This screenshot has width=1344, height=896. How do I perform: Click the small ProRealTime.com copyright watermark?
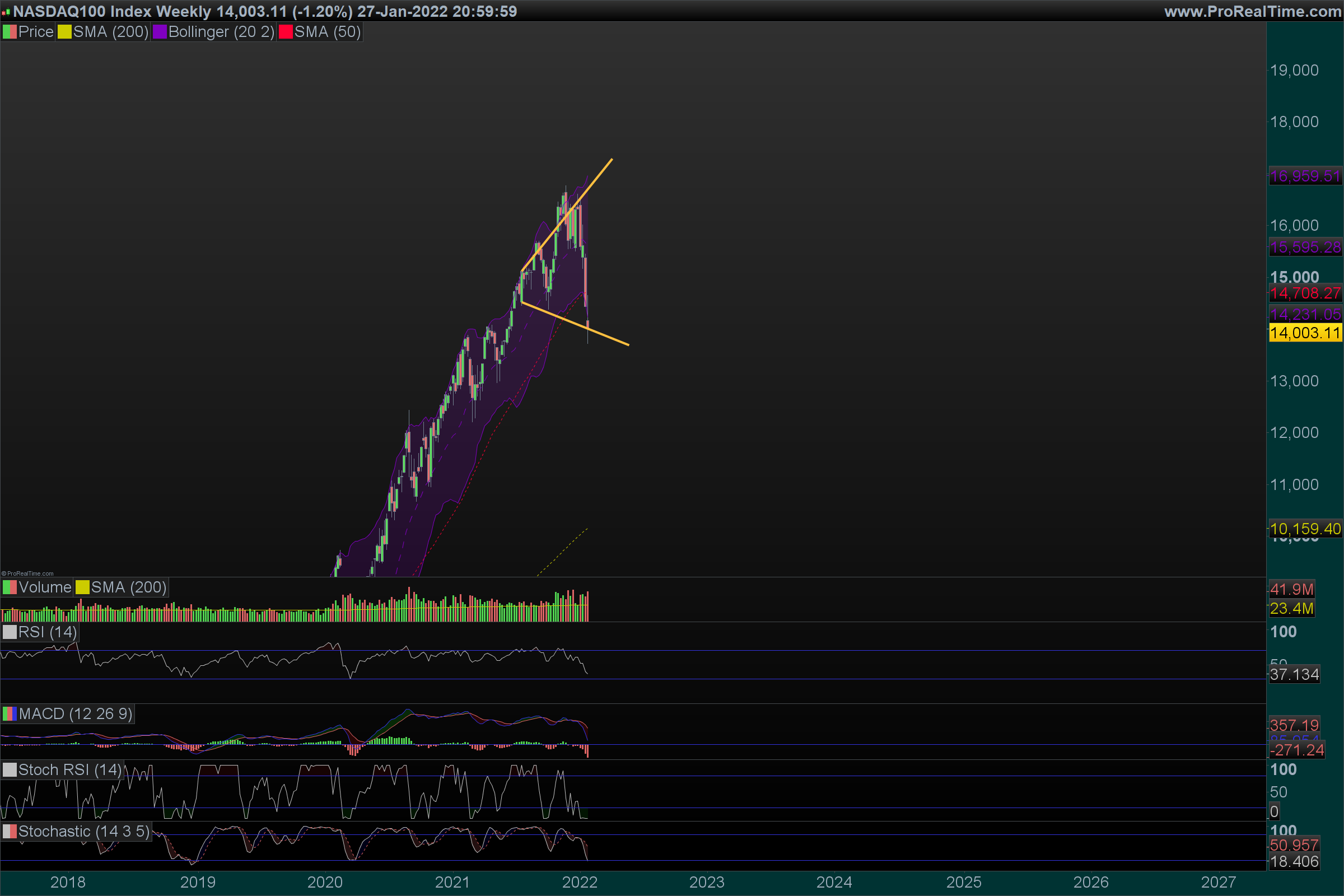point(27,573)
